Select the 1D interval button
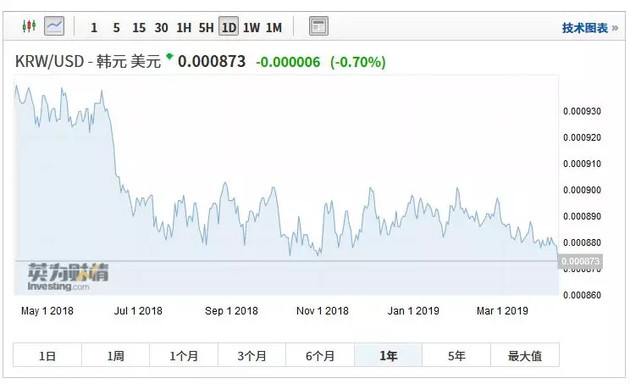Screen dimensions: 630x384 pos(229,27)
